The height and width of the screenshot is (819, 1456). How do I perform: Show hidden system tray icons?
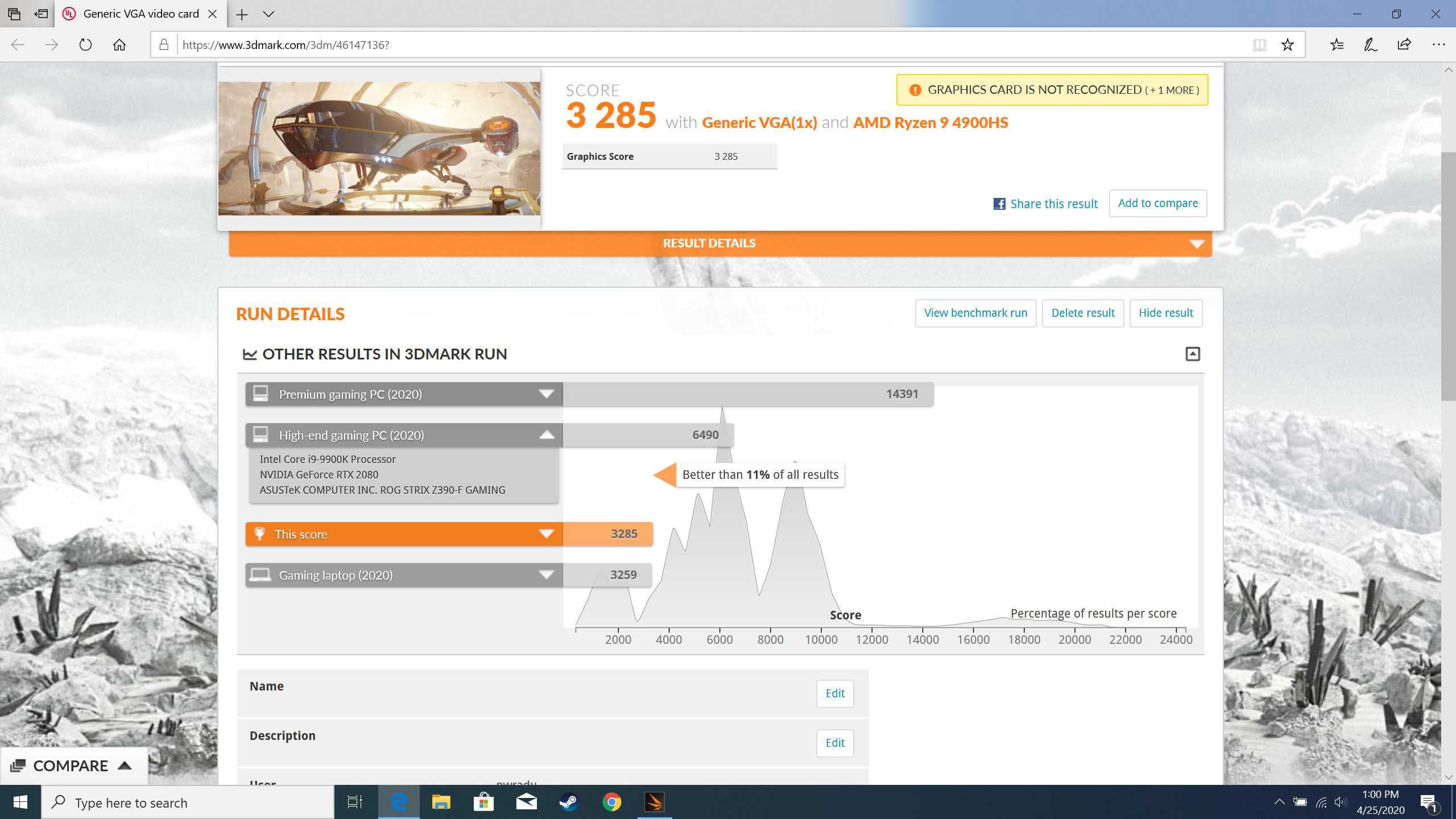coord(1279,802)
